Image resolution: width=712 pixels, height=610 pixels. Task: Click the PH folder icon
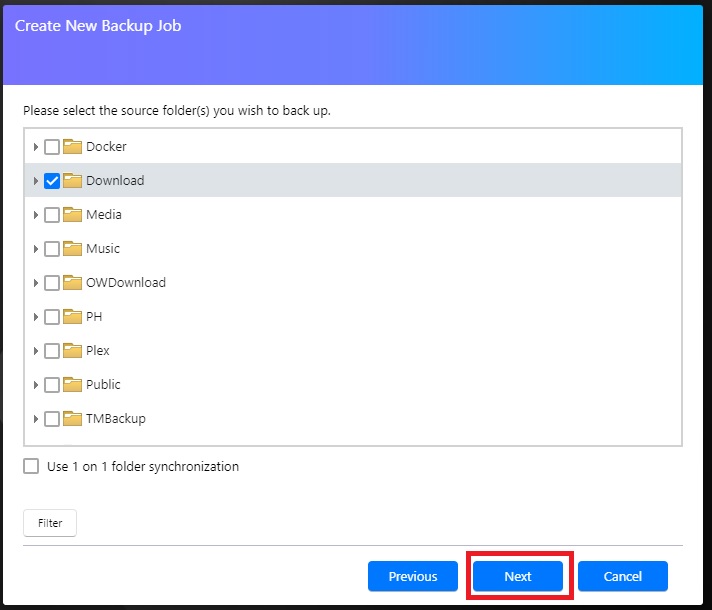tap(72, 317)
